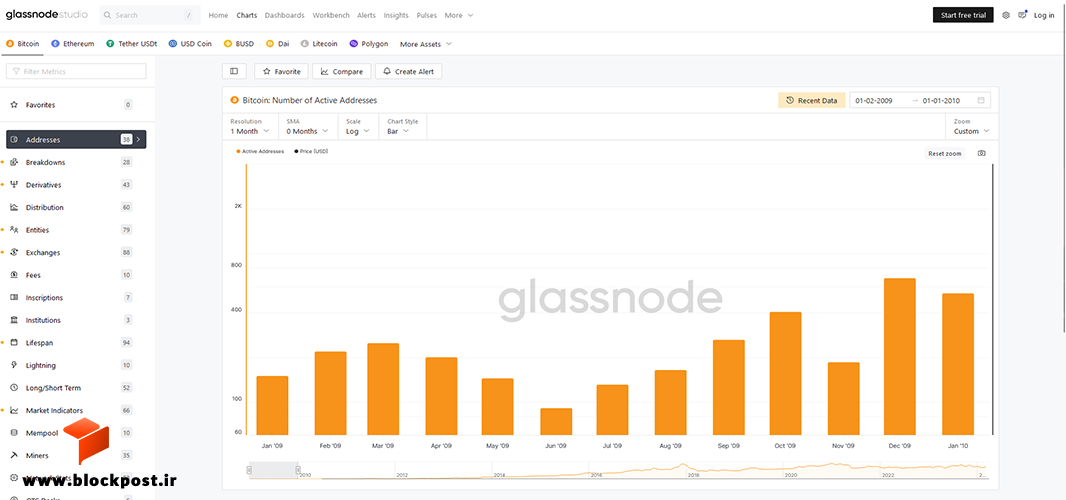Image resolution: width=1066 pixels, height=500 pixels.
Task: Click the chart screenshot camera icon
Action: (981, 153)
